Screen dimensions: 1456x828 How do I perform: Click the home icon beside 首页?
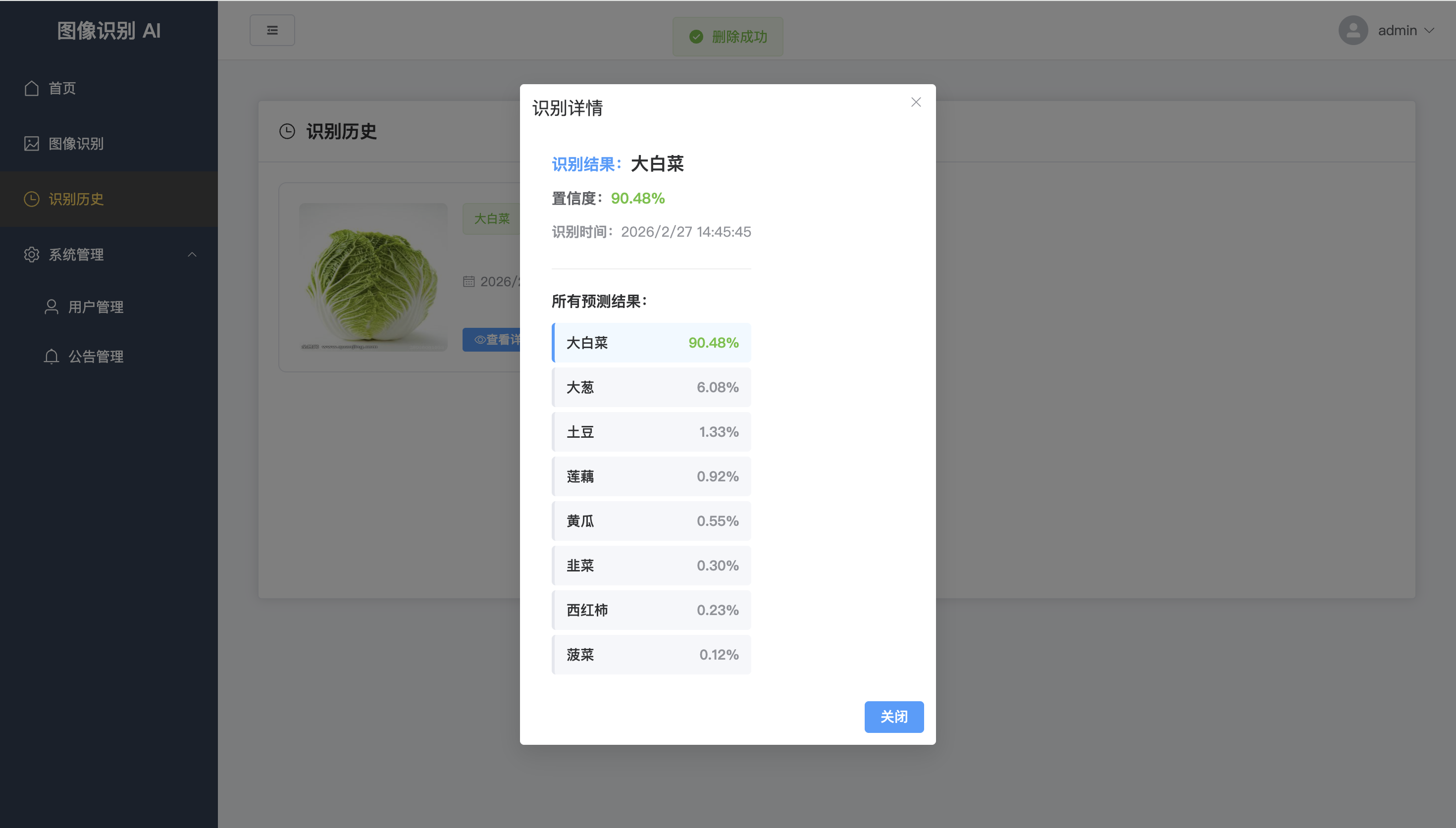pos(32,88)
